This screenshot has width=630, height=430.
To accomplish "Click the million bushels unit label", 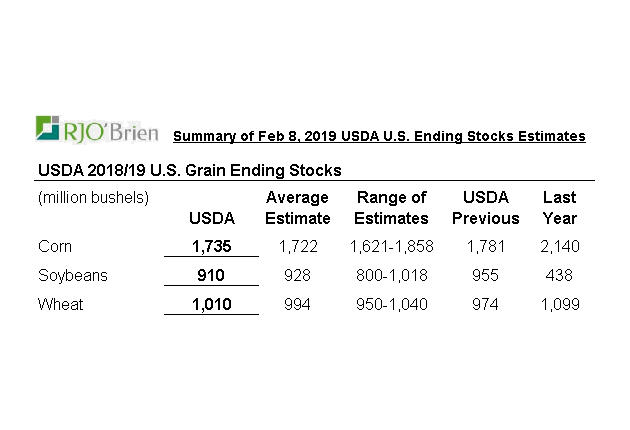I will click(x=93, y=198).
